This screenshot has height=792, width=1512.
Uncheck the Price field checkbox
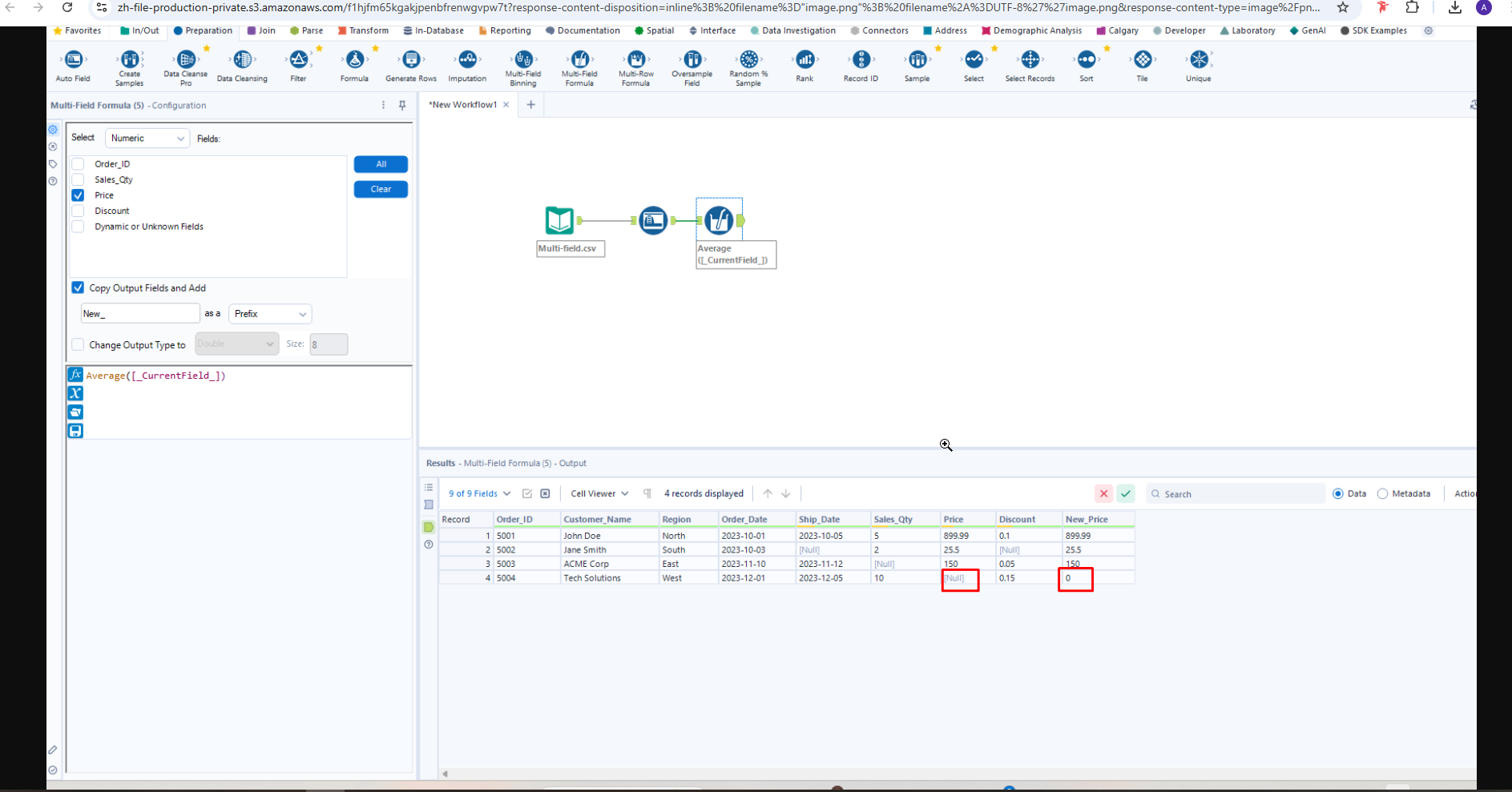point(78,195)
